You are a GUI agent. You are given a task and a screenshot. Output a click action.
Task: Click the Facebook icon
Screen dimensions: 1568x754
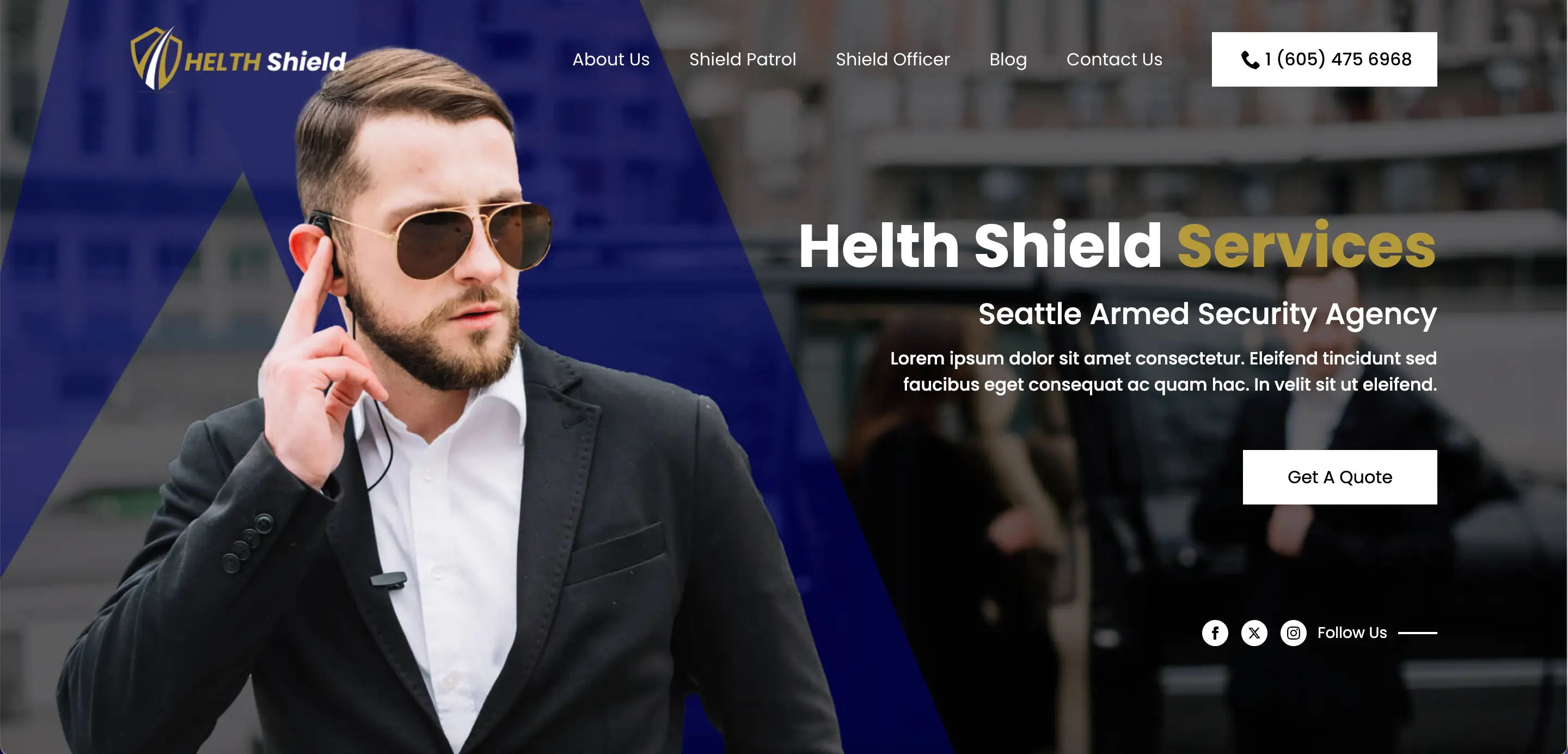(x=1214, y=633)
